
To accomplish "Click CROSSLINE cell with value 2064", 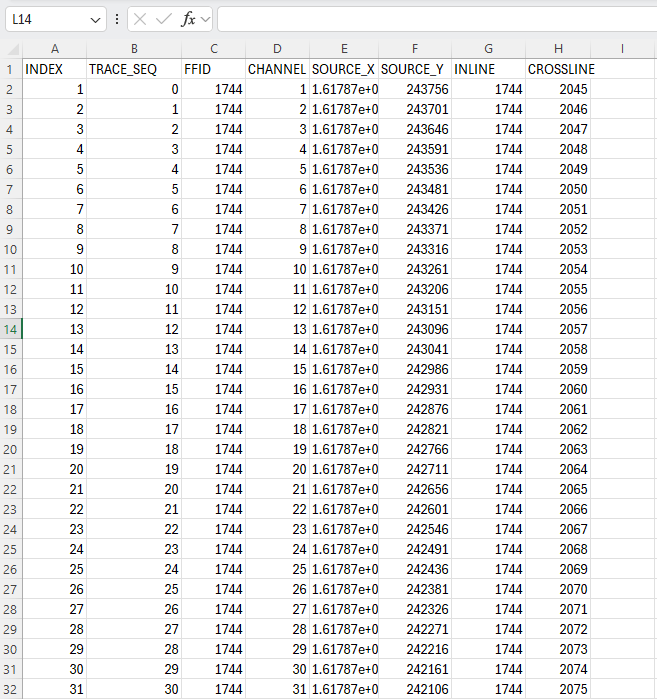I will 558,469.
